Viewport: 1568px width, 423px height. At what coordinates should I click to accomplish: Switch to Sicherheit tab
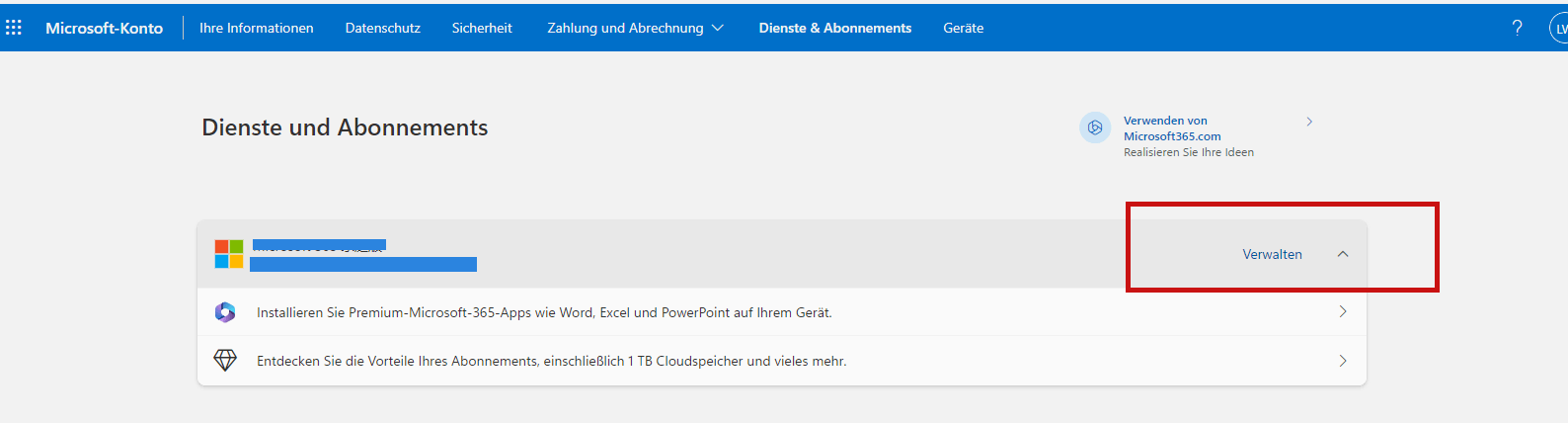(x=482, y=28)
